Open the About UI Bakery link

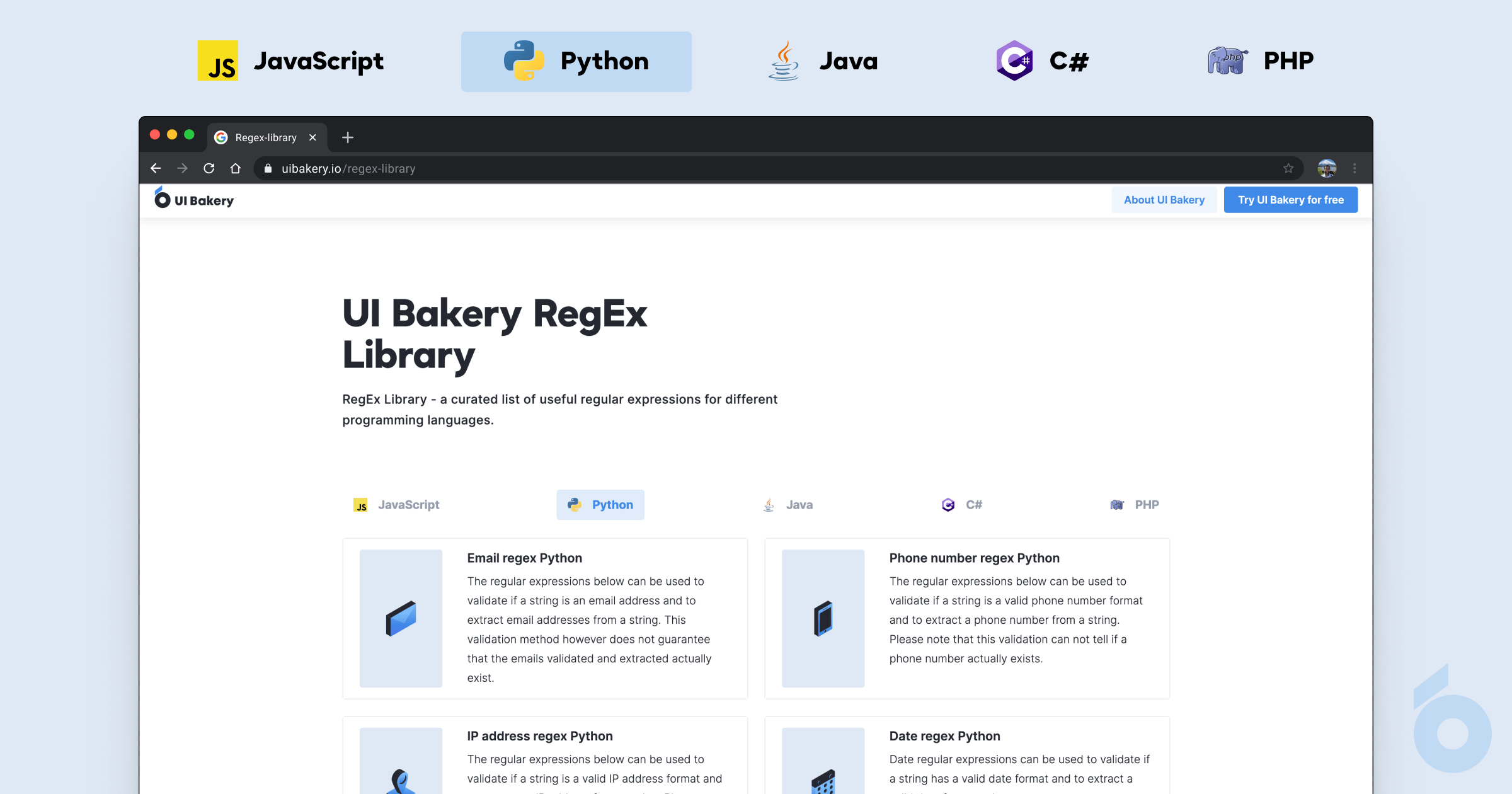(x=1164, y=199)
